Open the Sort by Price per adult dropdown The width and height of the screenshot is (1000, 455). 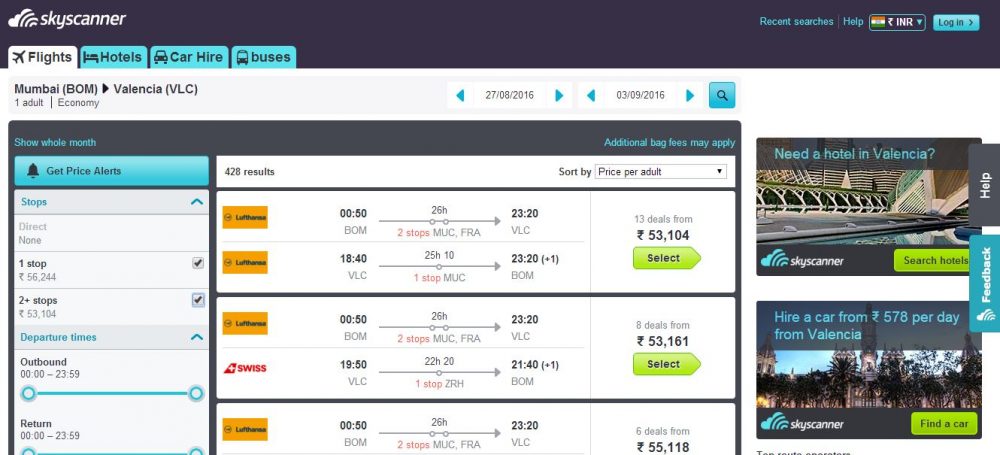660,172
